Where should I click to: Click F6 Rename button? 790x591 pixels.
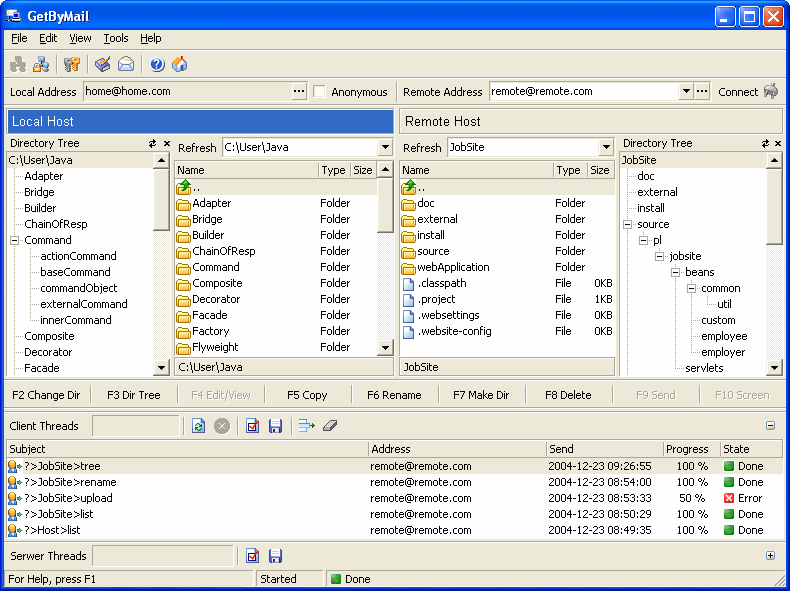[x=394, y=395]
